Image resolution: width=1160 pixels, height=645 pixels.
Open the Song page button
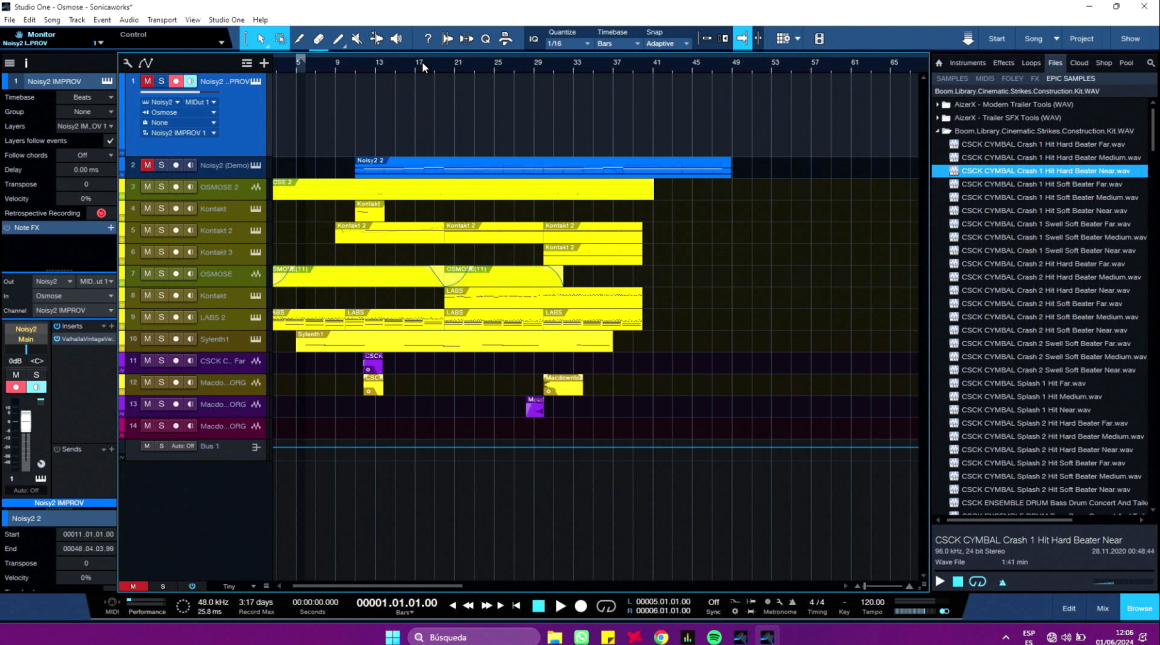[x=1033, y=39]
